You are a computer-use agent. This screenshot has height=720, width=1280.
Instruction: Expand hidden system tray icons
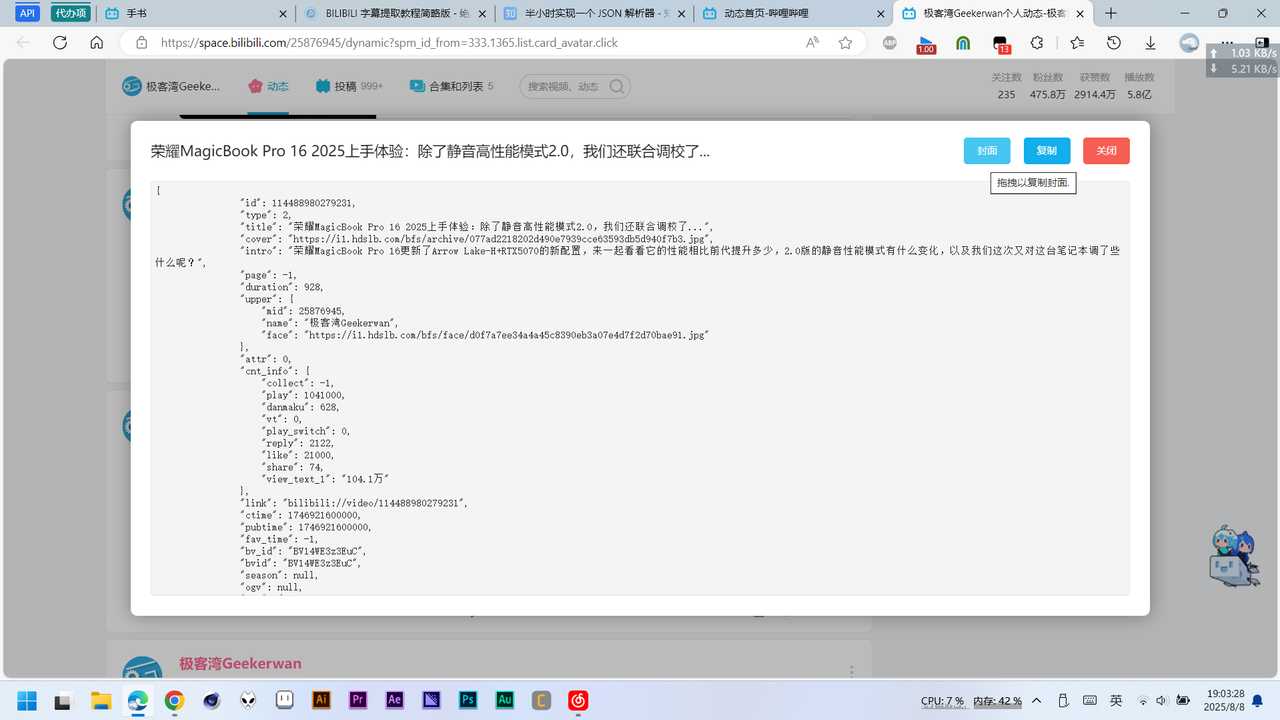[x=1037, y=701]
